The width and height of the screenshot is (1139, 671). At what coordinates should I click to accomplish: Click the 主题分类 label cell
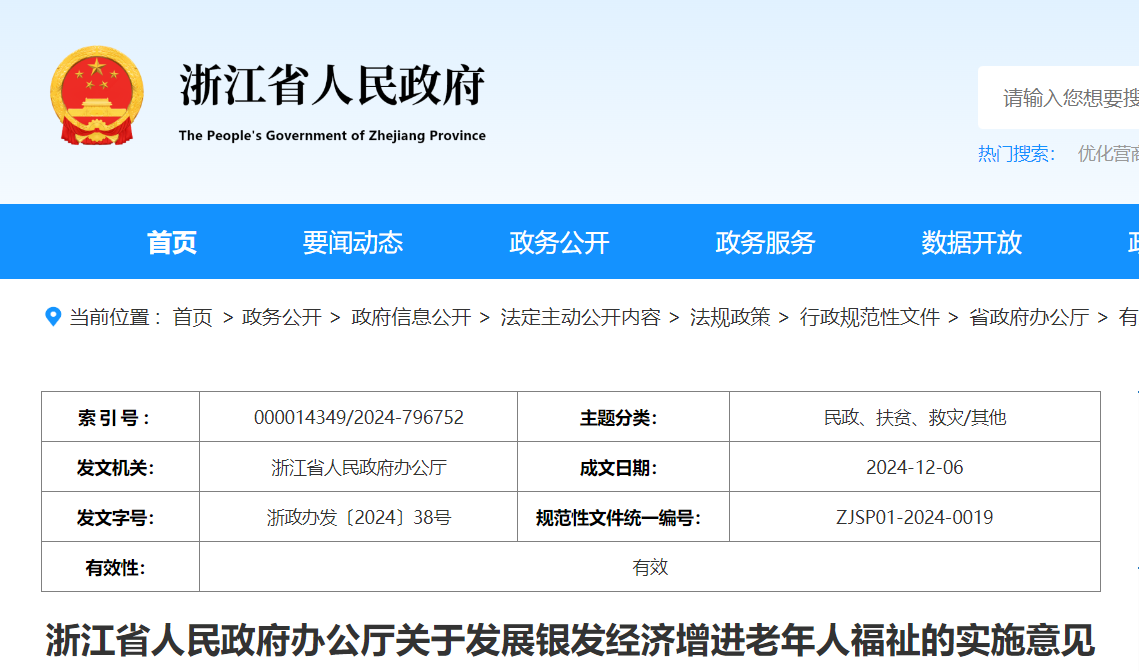[x=623, y=417]
